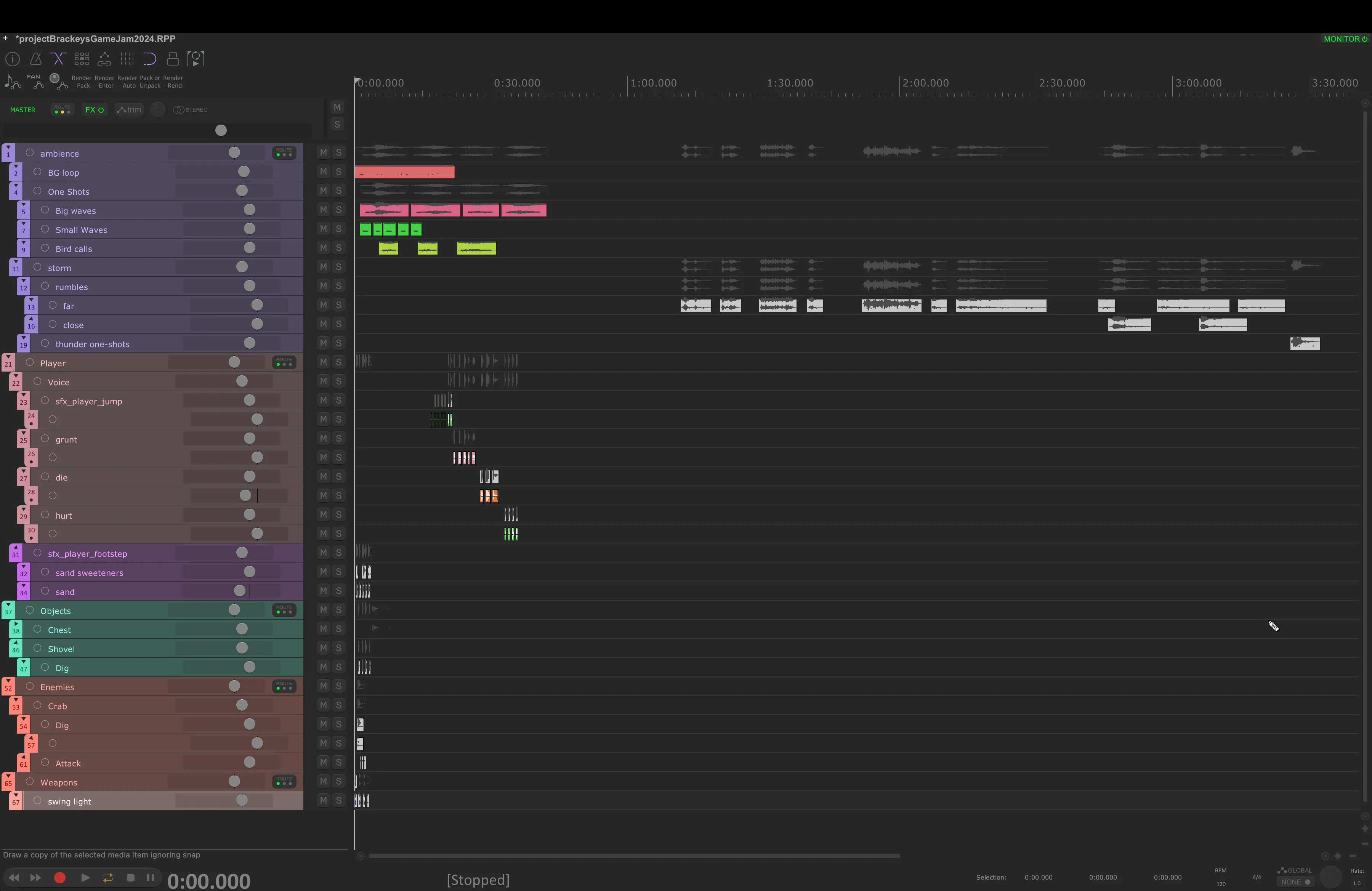Toggle the metronome icon in toolbar

[x=36, y=59]
